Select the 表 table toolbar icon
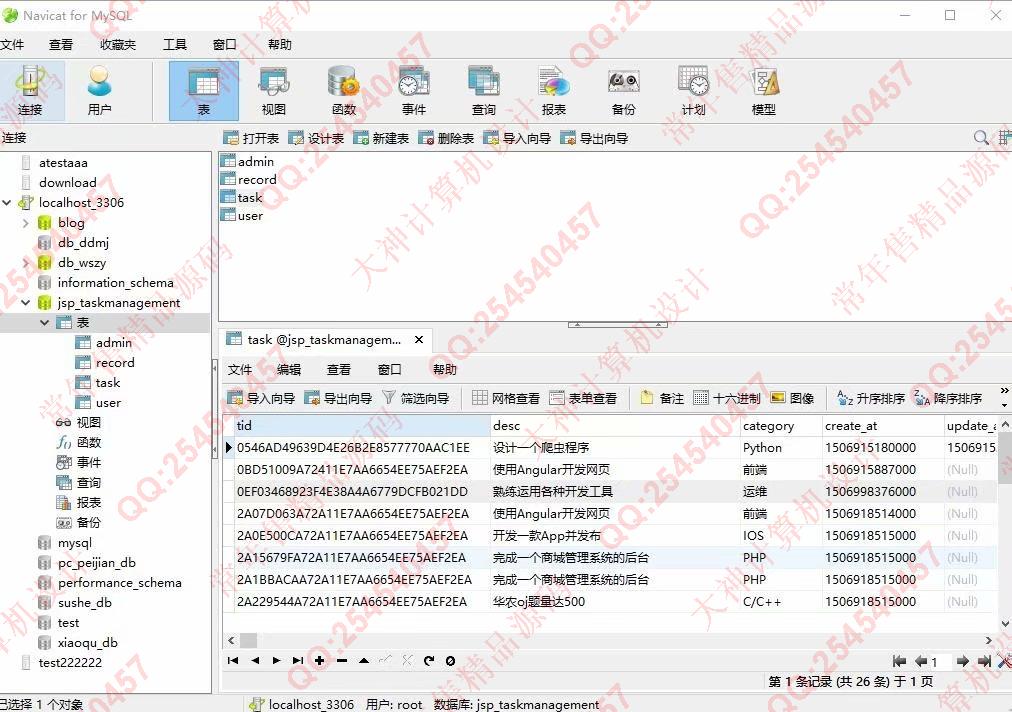The height and width of the screenshot is (712, 1012). pyautogui.click(x=203, y=90)
